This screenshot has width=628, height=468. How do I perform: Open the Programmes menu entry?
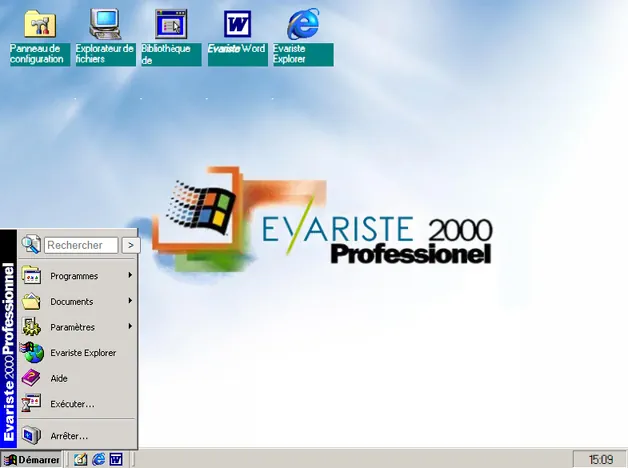coord(77,276)
